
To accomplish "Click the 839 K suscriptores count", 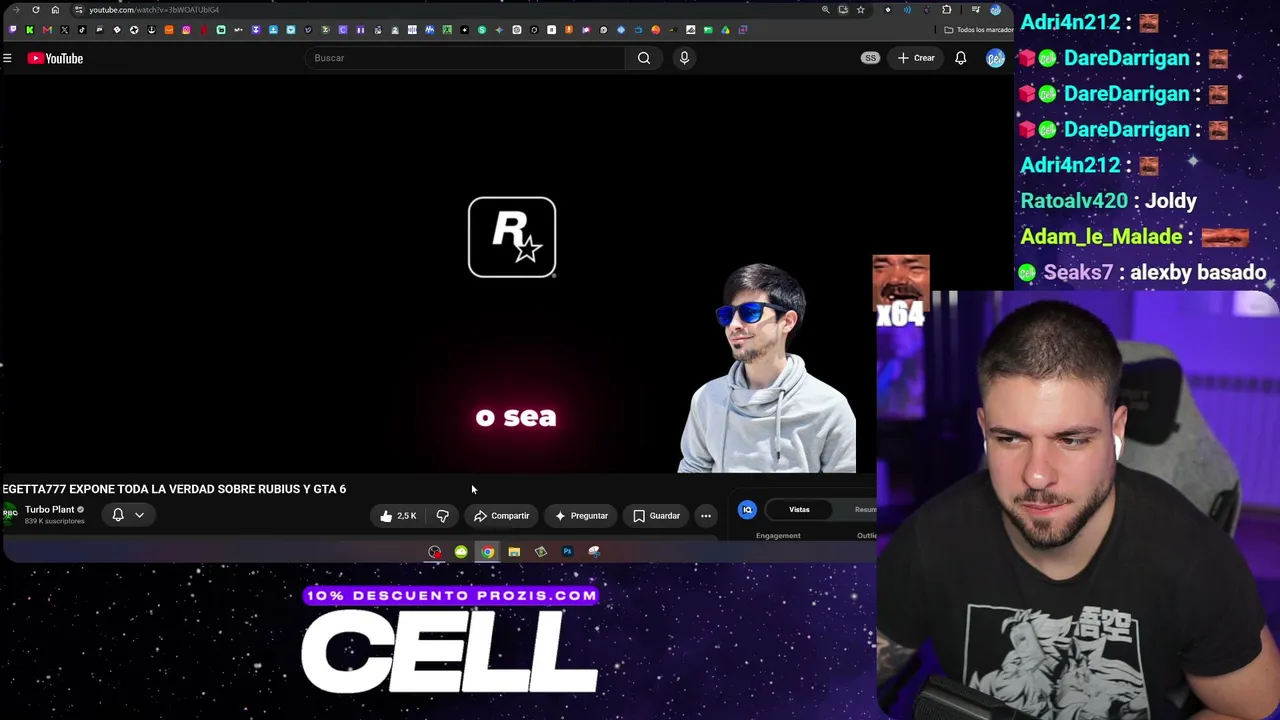I will pos(55,521).
